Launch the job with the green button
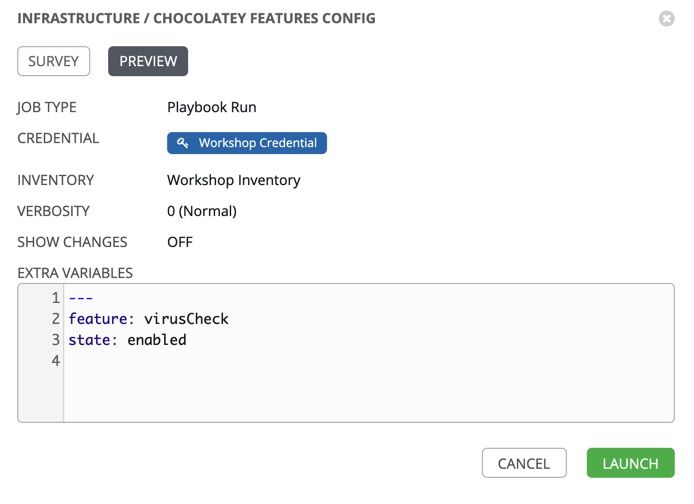 pos(630,463)
